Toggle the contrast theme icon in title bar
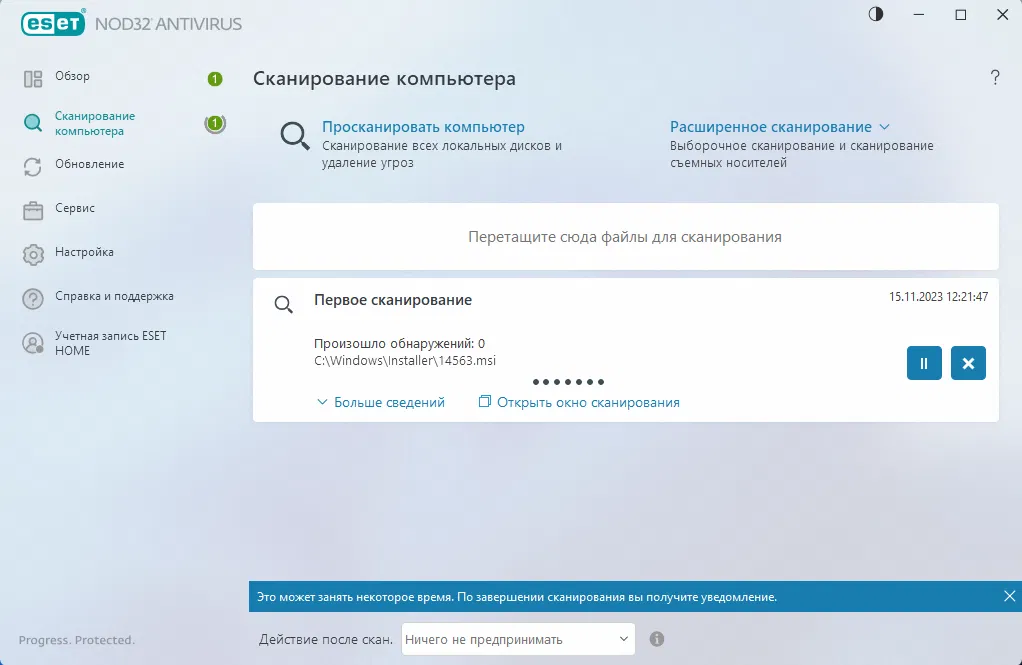The width and height of the screenshot is (1022, 665). 876,14
